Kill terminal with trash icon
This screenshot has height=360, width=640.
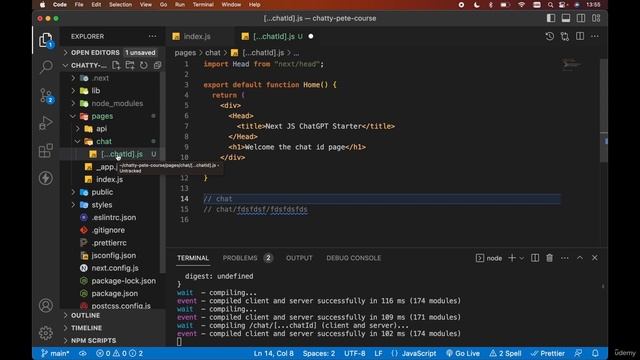(x=550, y=258)
